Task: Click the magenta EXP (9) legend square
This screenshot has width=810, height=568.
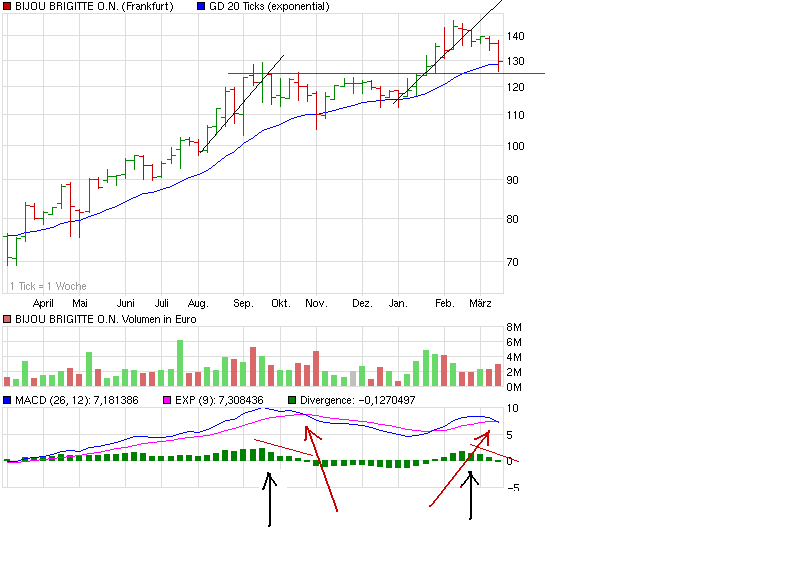Action: (x=167, y=400)
